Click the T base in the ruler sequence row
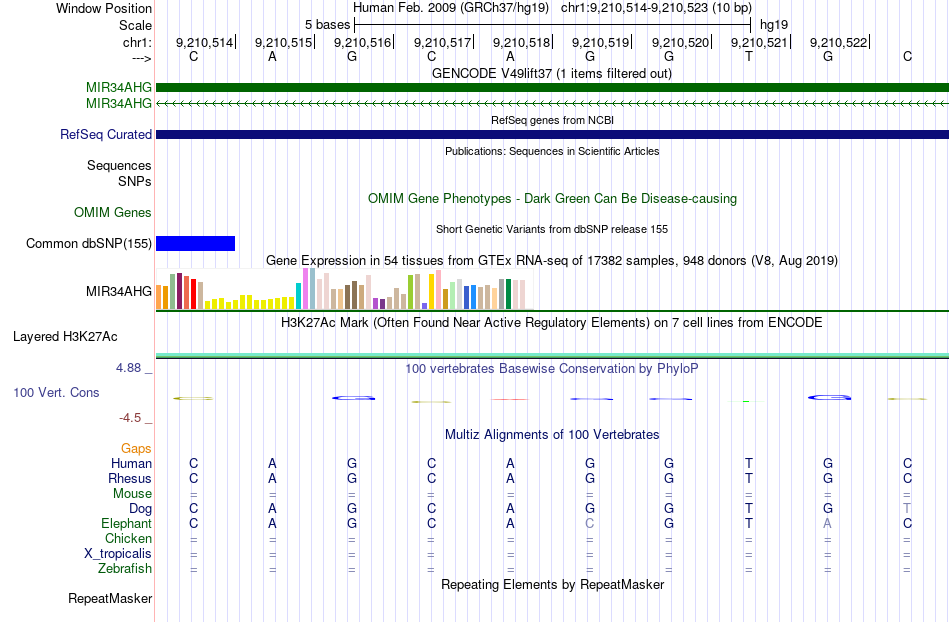This screenshot has height=622, width=950. (749, 56)
